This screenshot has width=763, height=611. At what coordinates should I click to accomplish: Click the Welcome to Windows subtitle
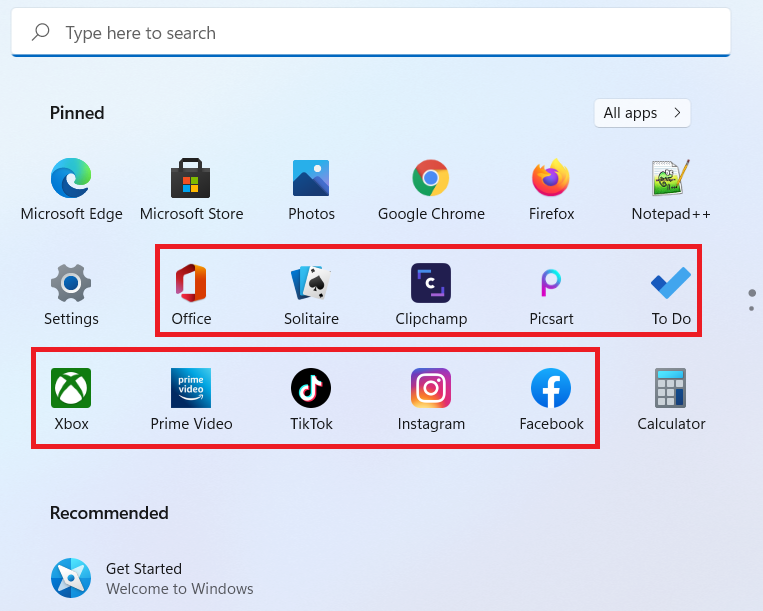pos(180,589)
